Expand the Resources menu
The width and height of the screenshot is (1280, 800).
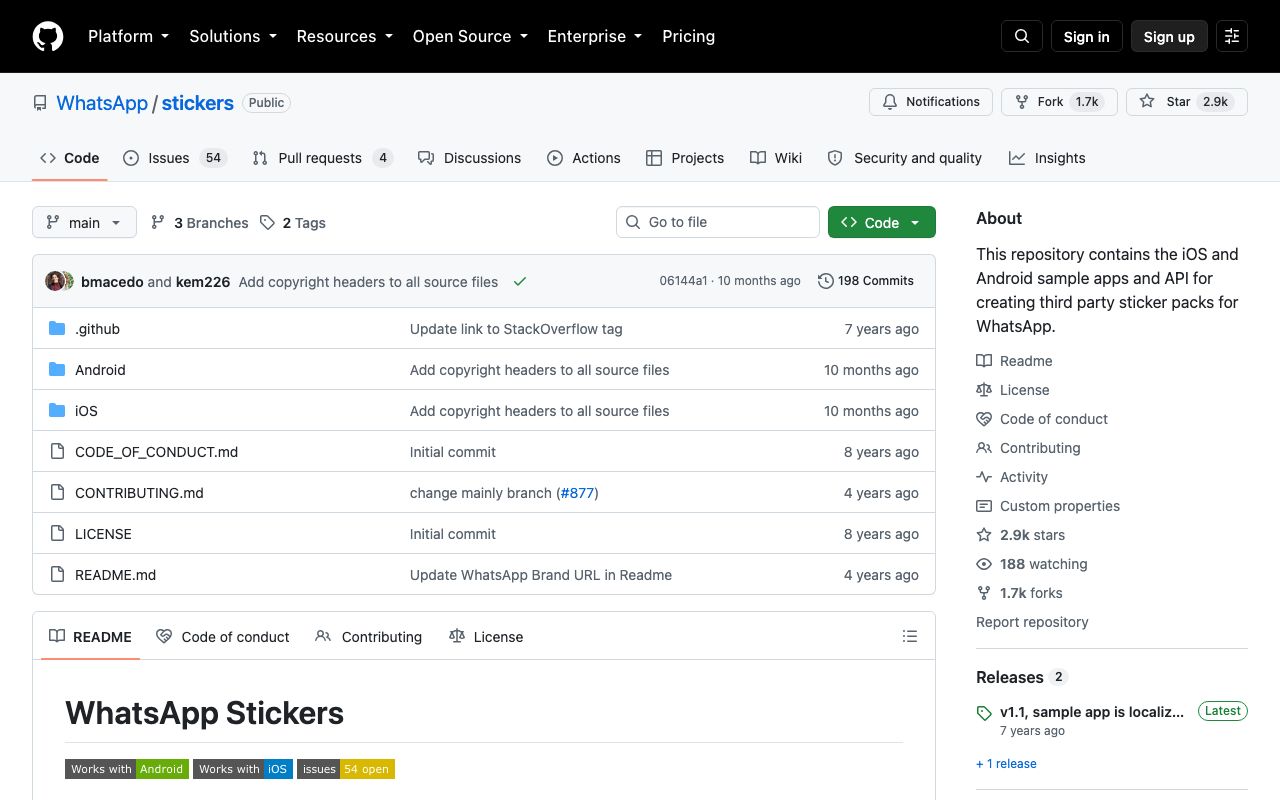click(x=344, y=36)
